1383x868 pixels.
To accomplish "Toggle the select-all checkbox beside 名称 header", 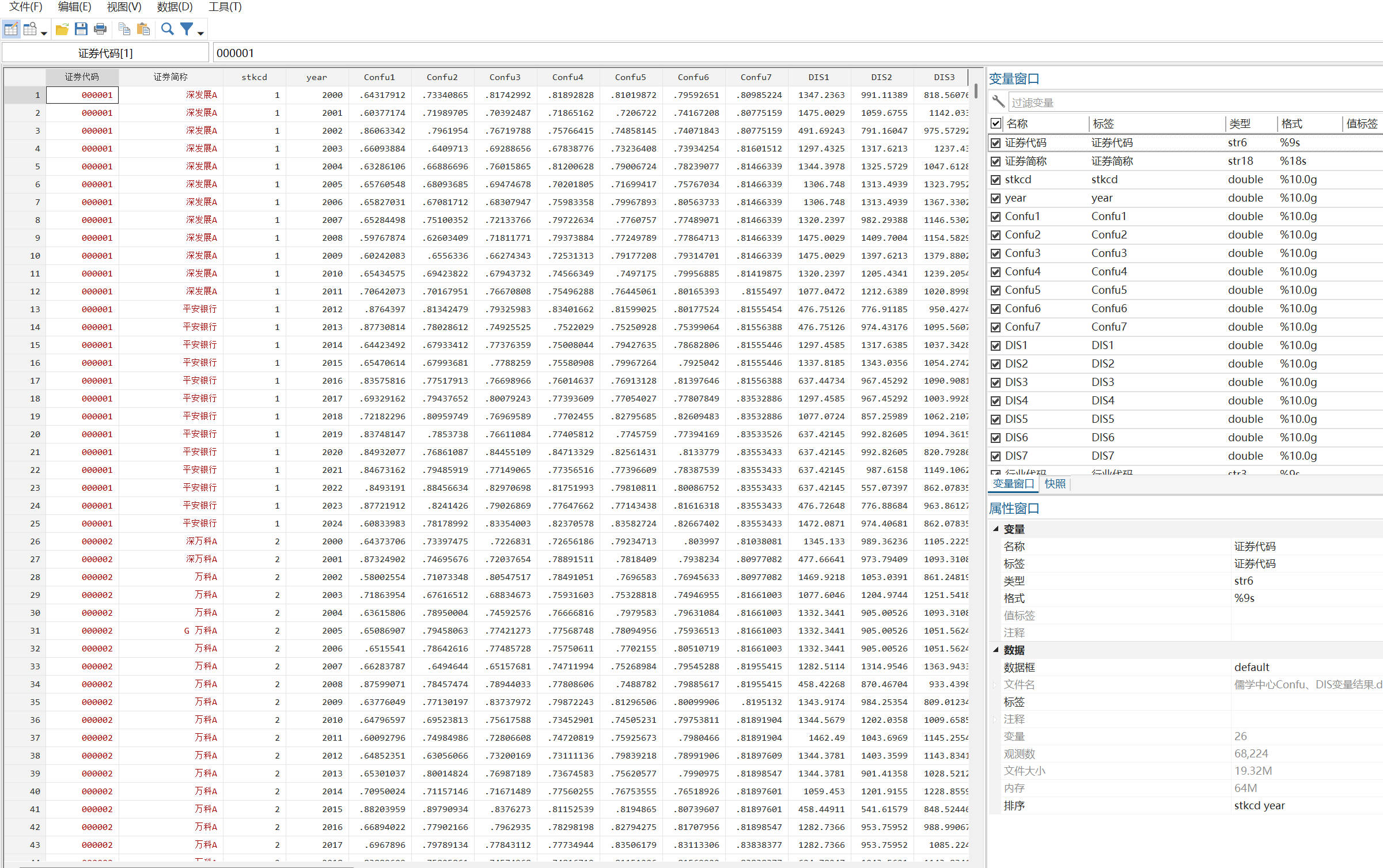I will pos(996,123).
